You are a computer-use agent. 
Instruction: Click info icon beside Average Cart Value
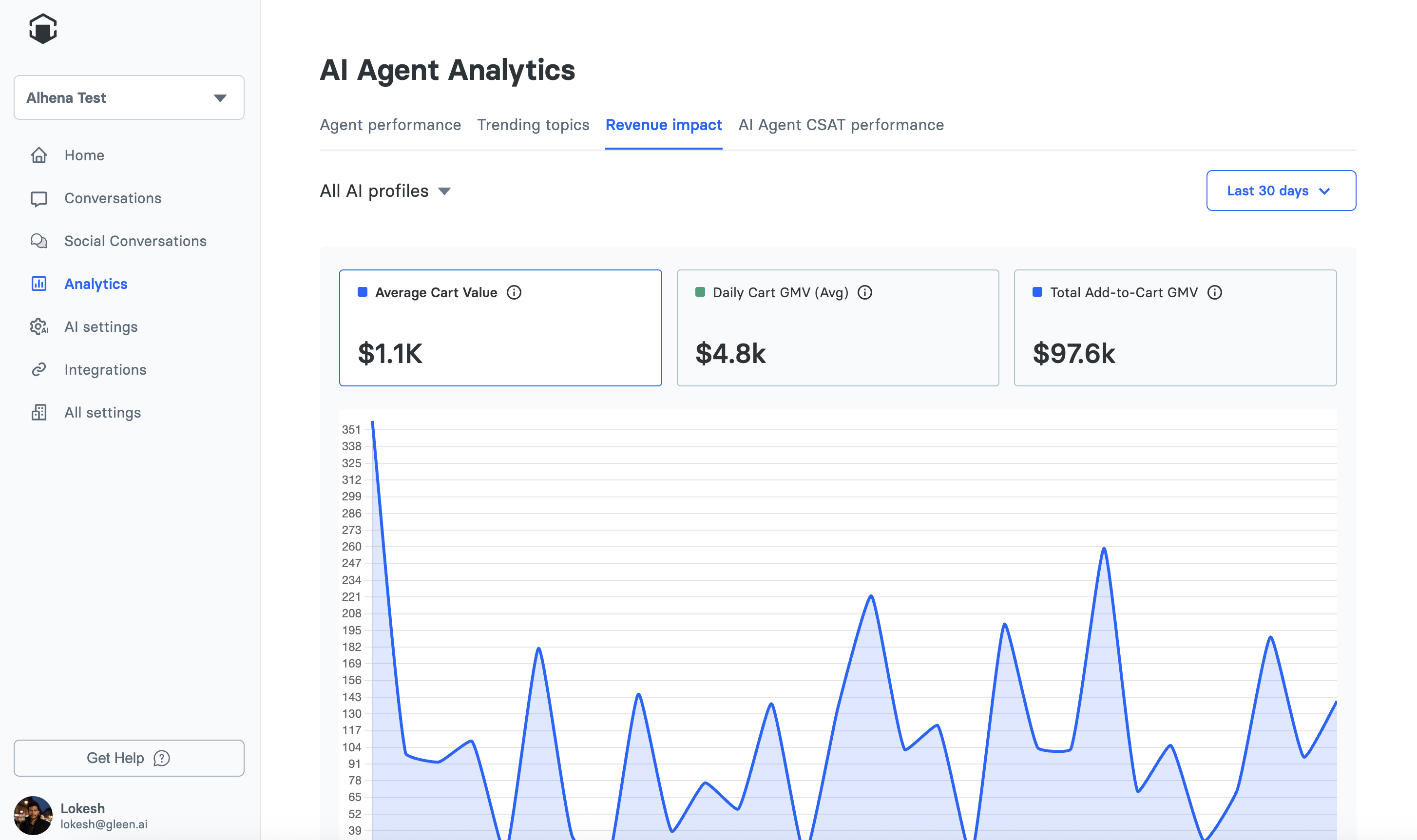tap(514, 293)
